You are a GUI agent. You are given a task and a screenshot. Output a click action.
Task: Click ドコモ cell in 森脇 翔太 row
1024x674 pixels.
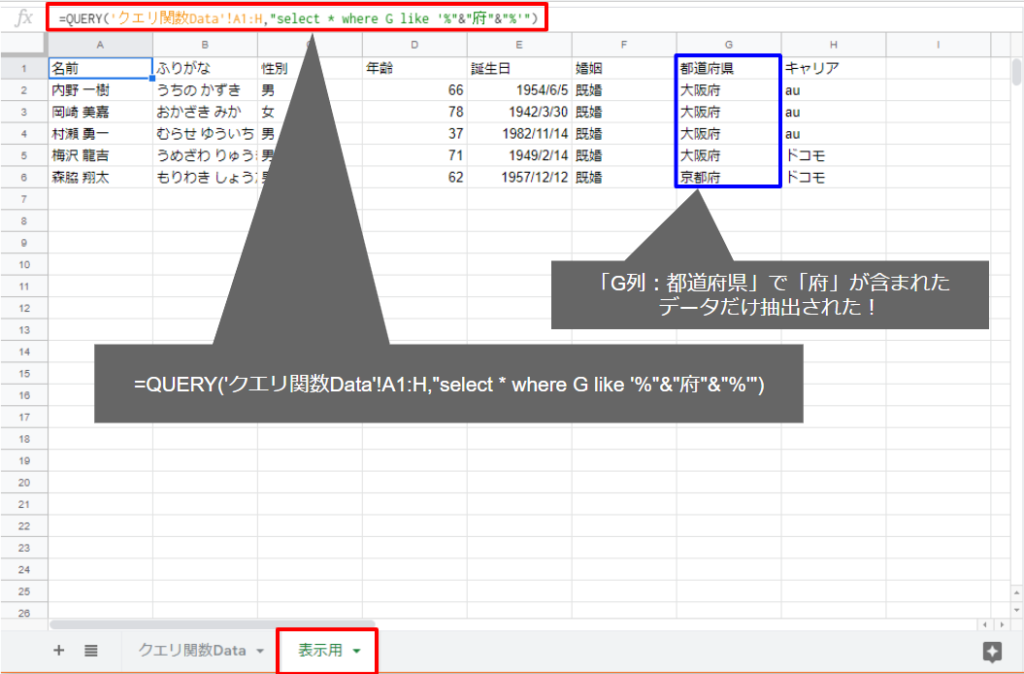click(x=834, y=178)
